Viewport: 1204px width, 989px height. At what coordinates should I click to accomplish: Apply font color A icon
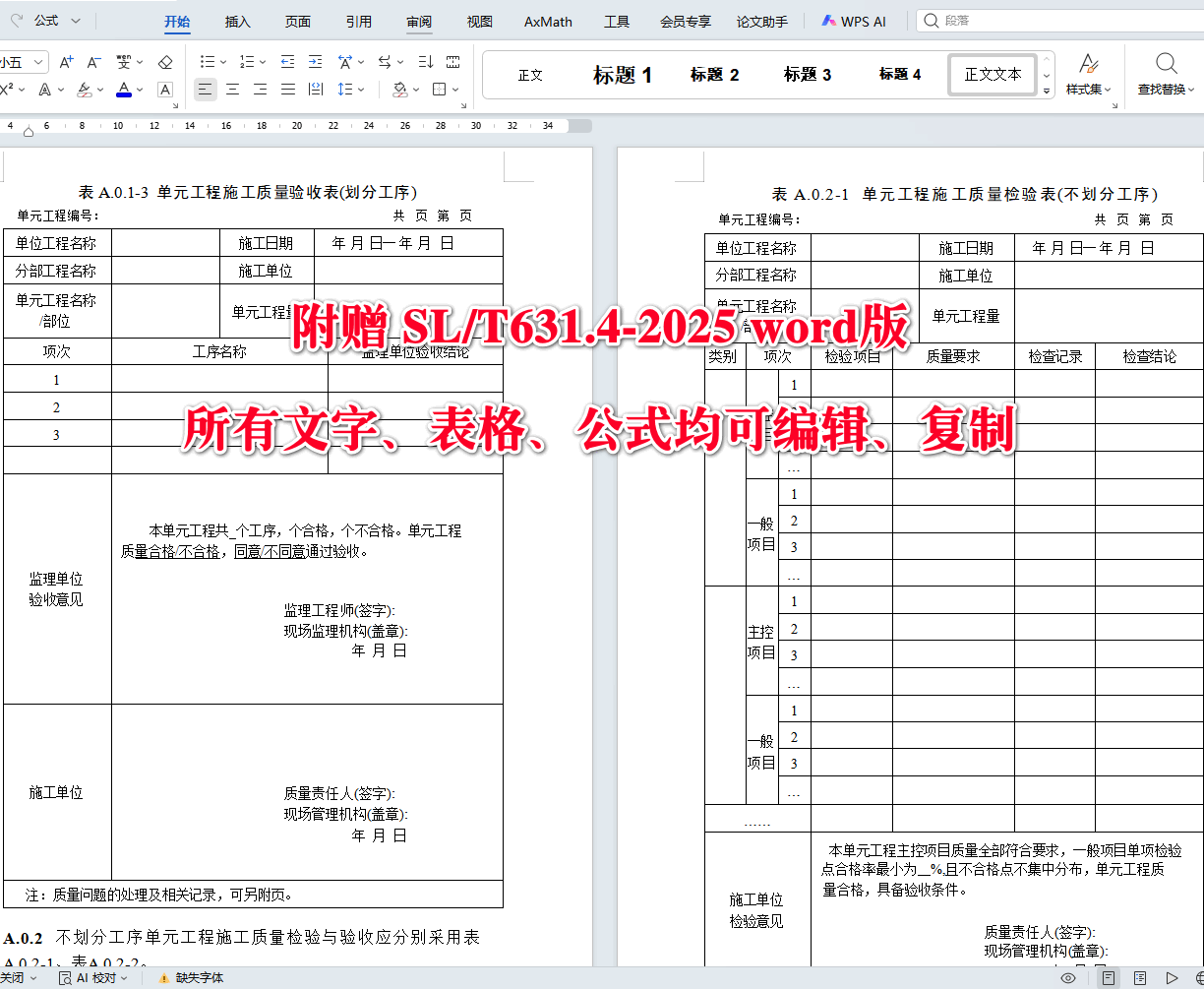pyautogui.click(x=124, y=90)
